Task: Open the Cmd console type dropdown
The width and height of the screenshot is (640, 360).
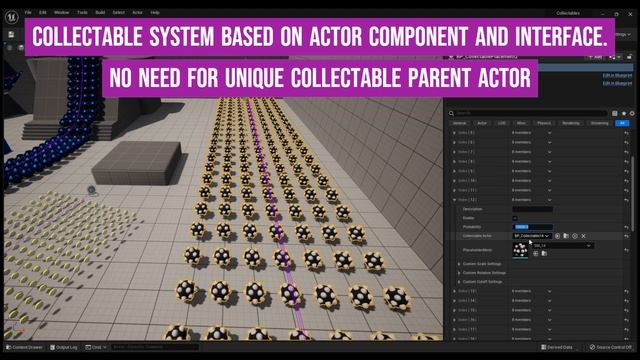Action: tap(96, 347)
